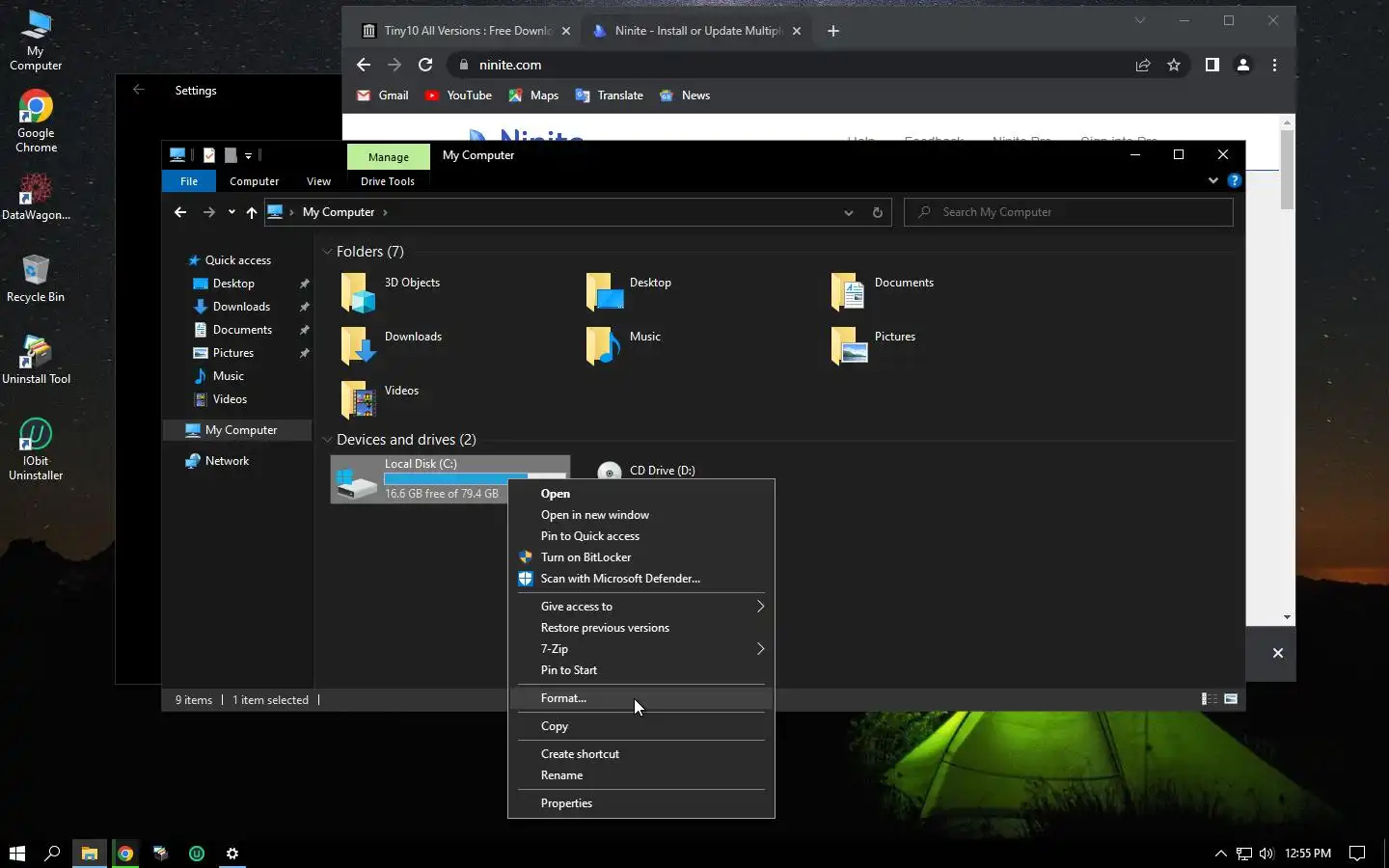Open the Uninstall Tool desktop icon
The height and width of the screenshot is (868, 1389).
click(x=36, y=359)
